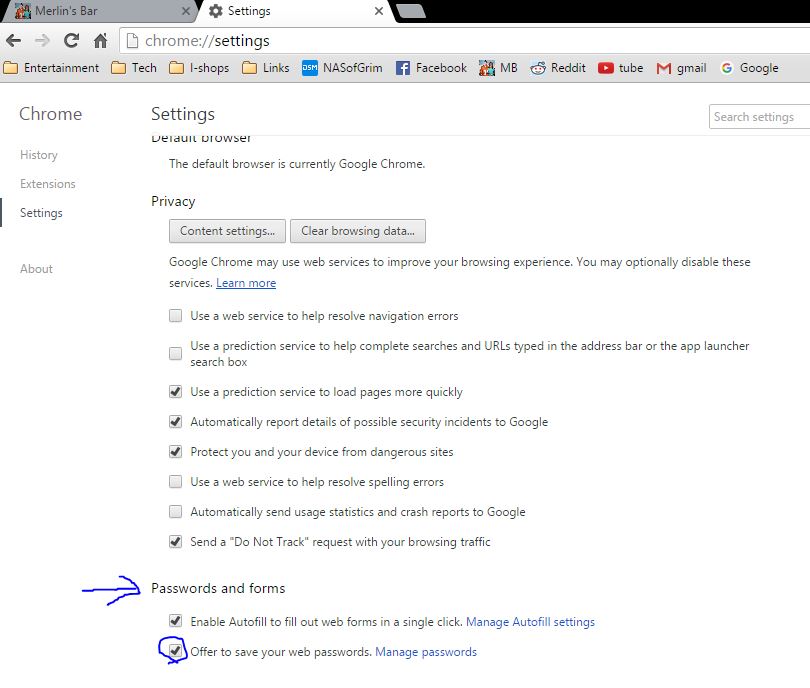Reload the page with the refresh icon

click(x=71, y=40)
